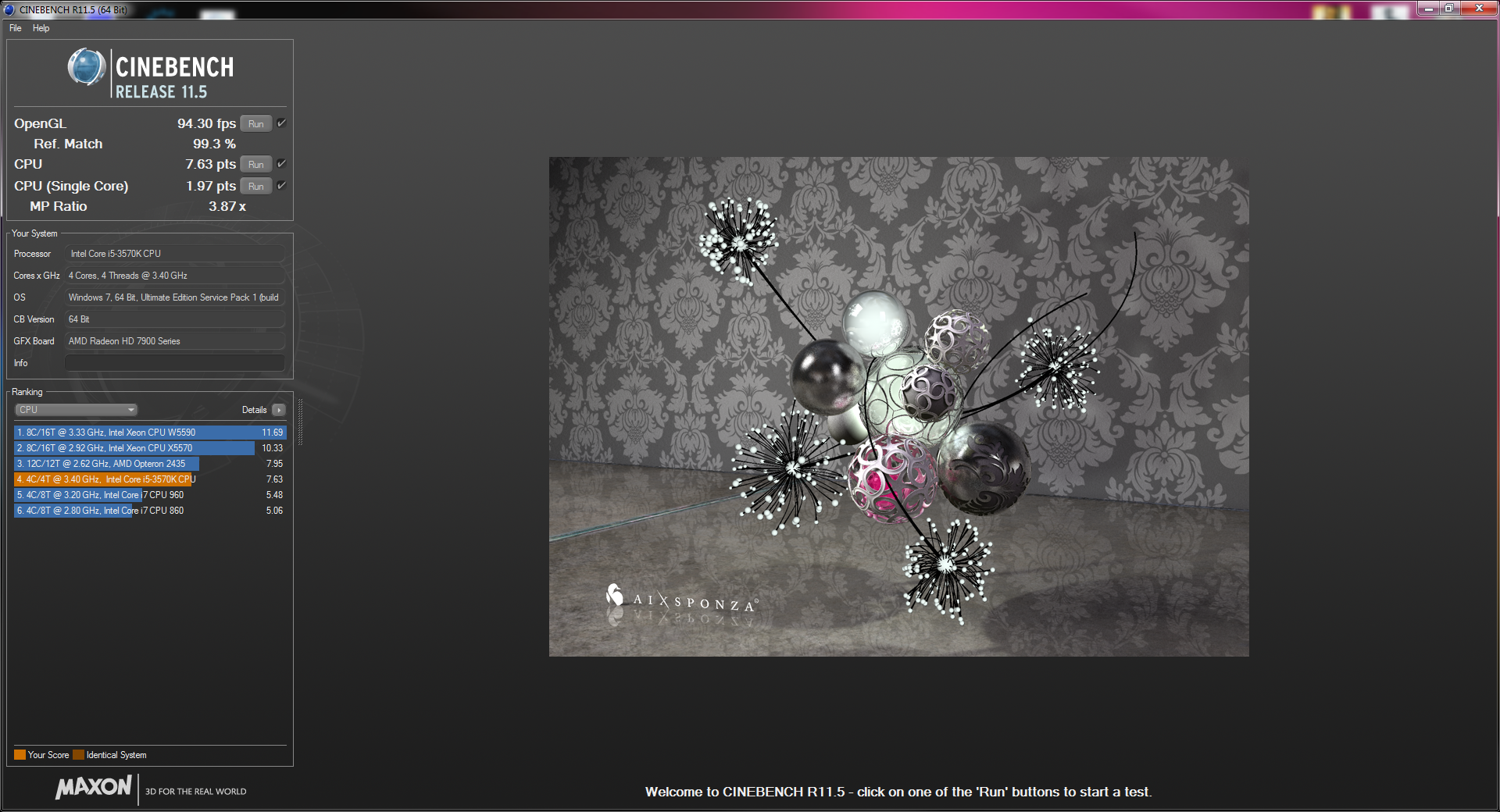Click the Cinebench icon in the title bar

coord(9,9)
